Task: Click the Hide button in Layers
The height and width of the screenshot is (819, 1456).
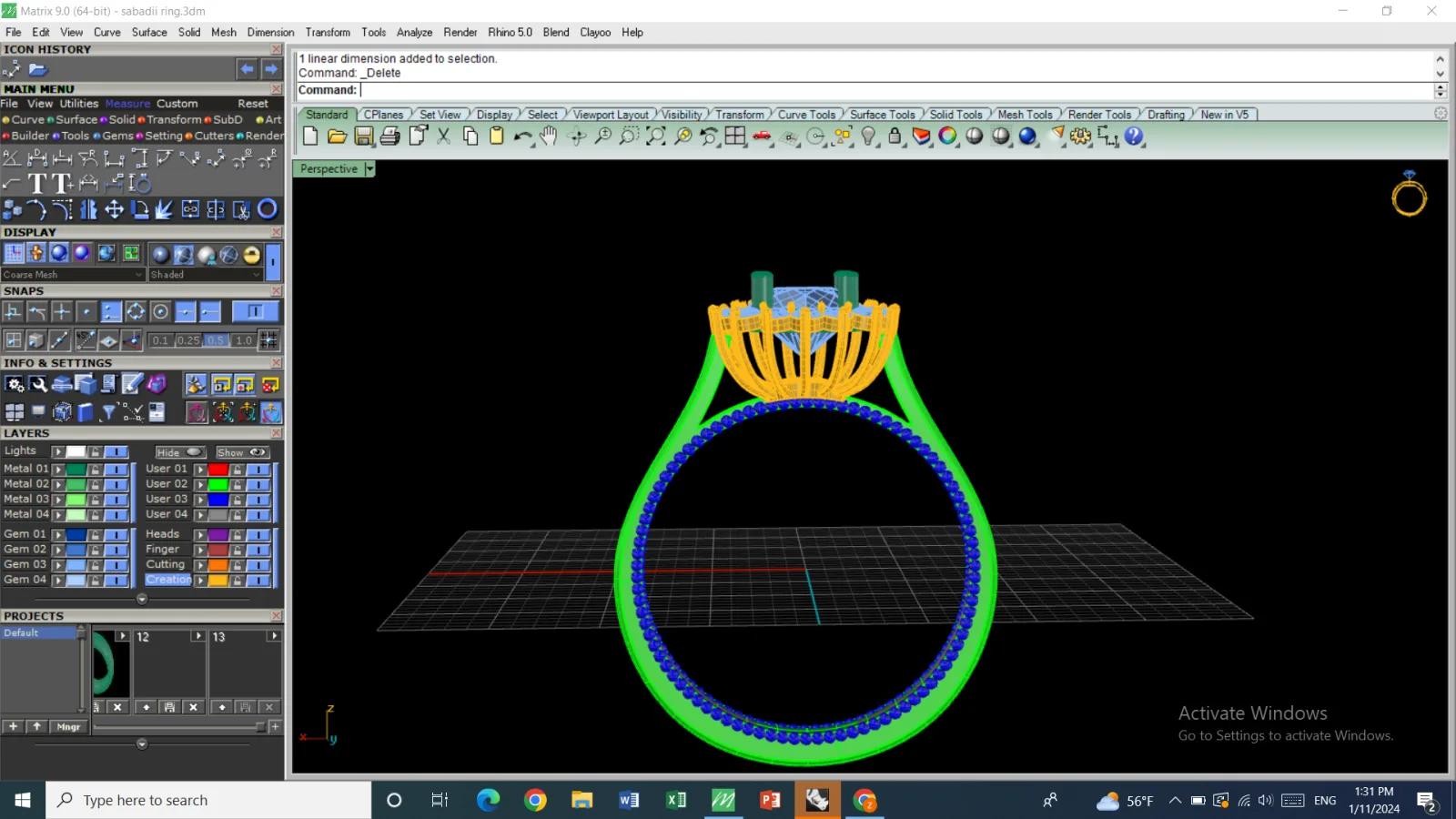Action: (x=180, y=452)
